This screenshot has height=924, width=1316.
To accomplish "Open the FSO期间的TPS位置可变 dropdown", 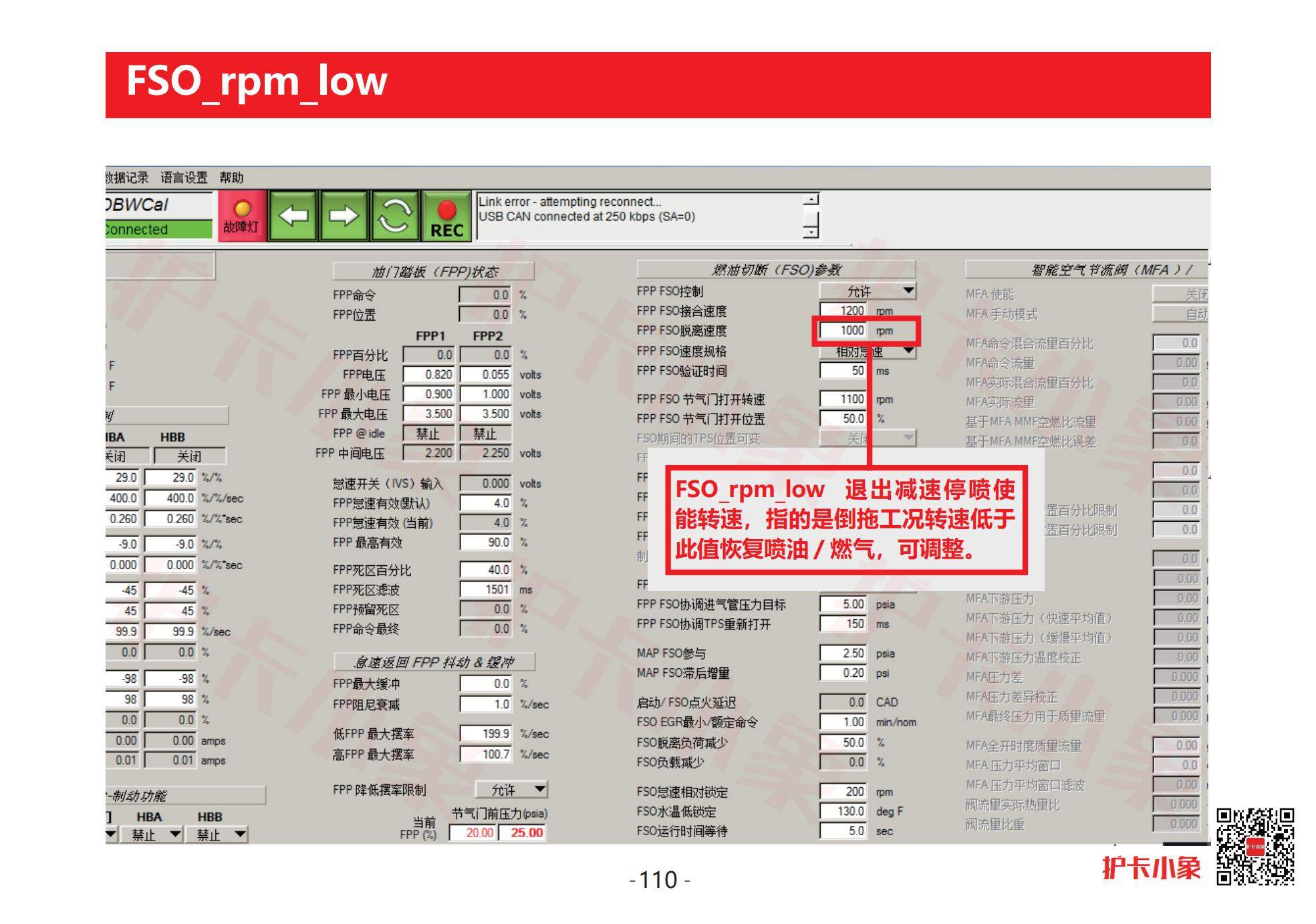I will (x=868, y=438).
